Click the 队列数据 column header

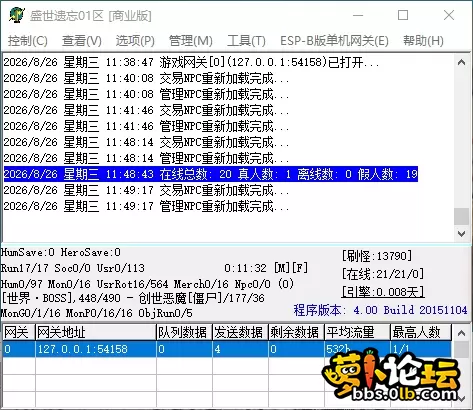click(x=184, y=333)
